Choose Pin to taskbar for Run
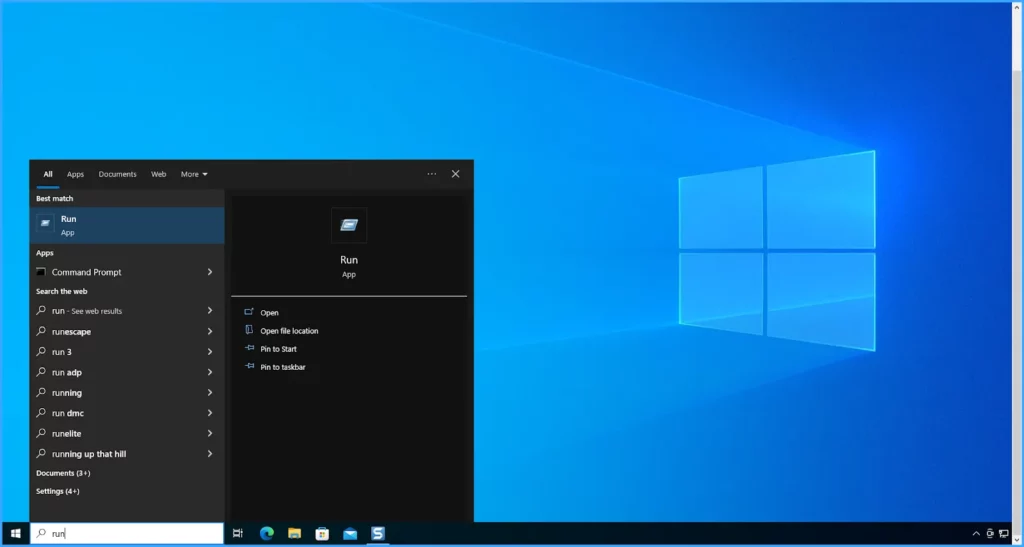 click(282, 367)
